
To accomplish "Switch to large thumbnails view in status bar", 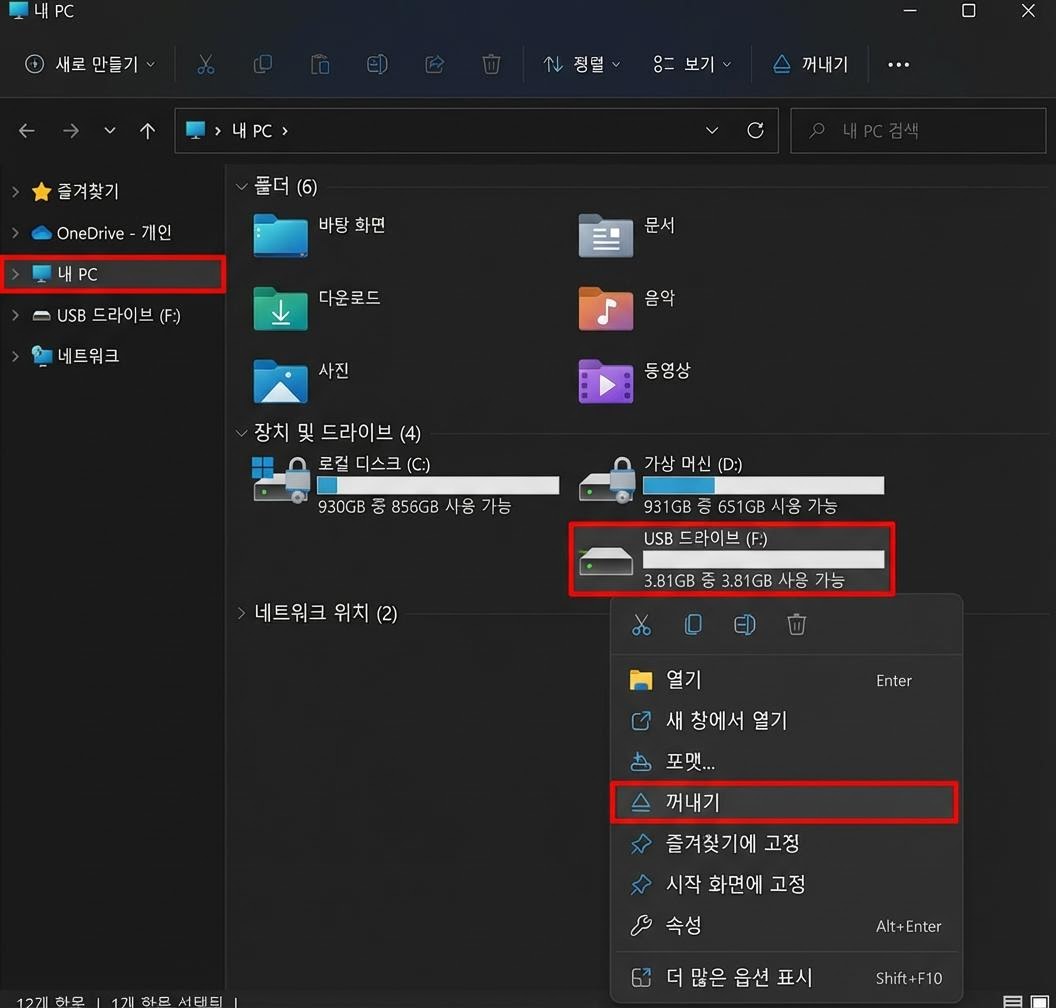I will (1039, 1001).
